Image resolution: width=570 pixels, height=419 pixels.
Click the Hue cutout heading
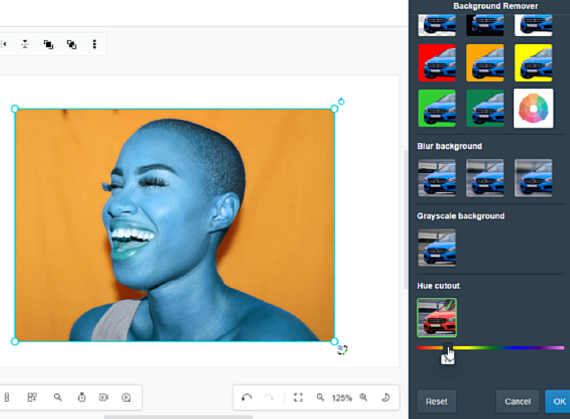438,286
